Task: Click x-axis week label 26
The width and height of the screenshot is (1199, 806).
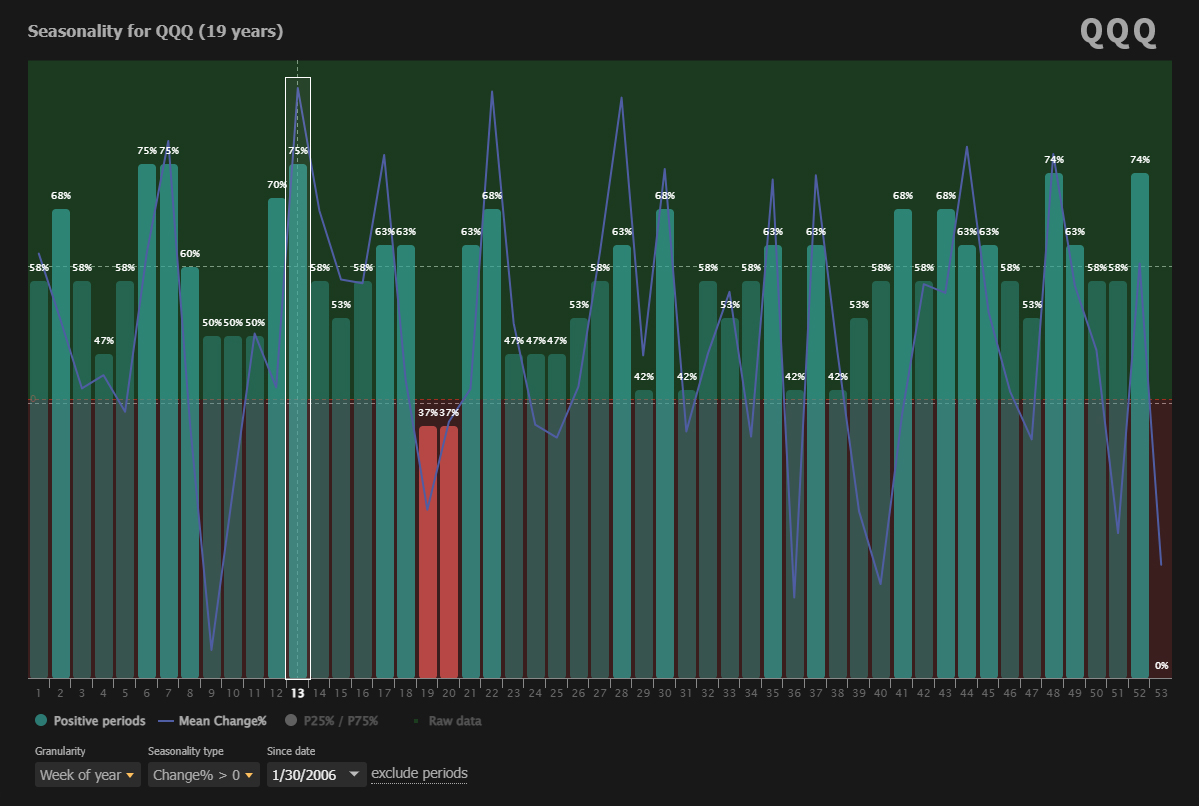Action: tap(578, 693)
